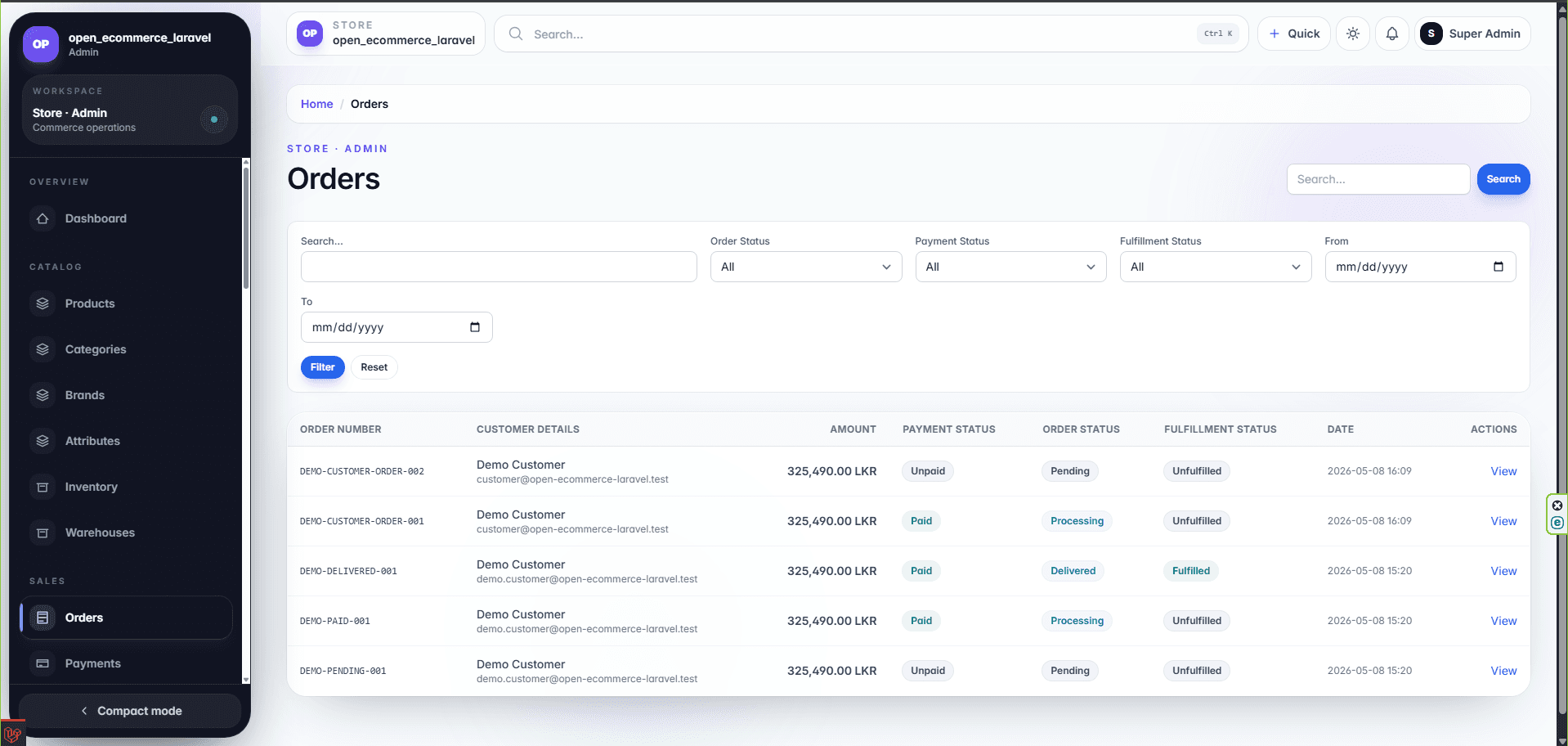The height and width of the screenshot is (746, 1568).
Task: Click the Ctrl K shortcut badge
Action: click(1218, 34)
